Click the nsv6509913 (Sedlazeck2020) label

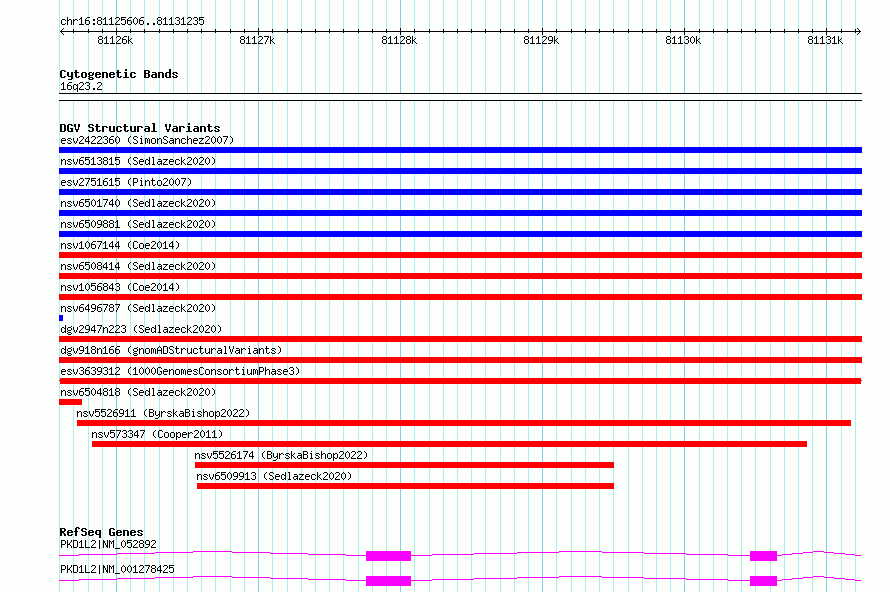pos(274,476)
